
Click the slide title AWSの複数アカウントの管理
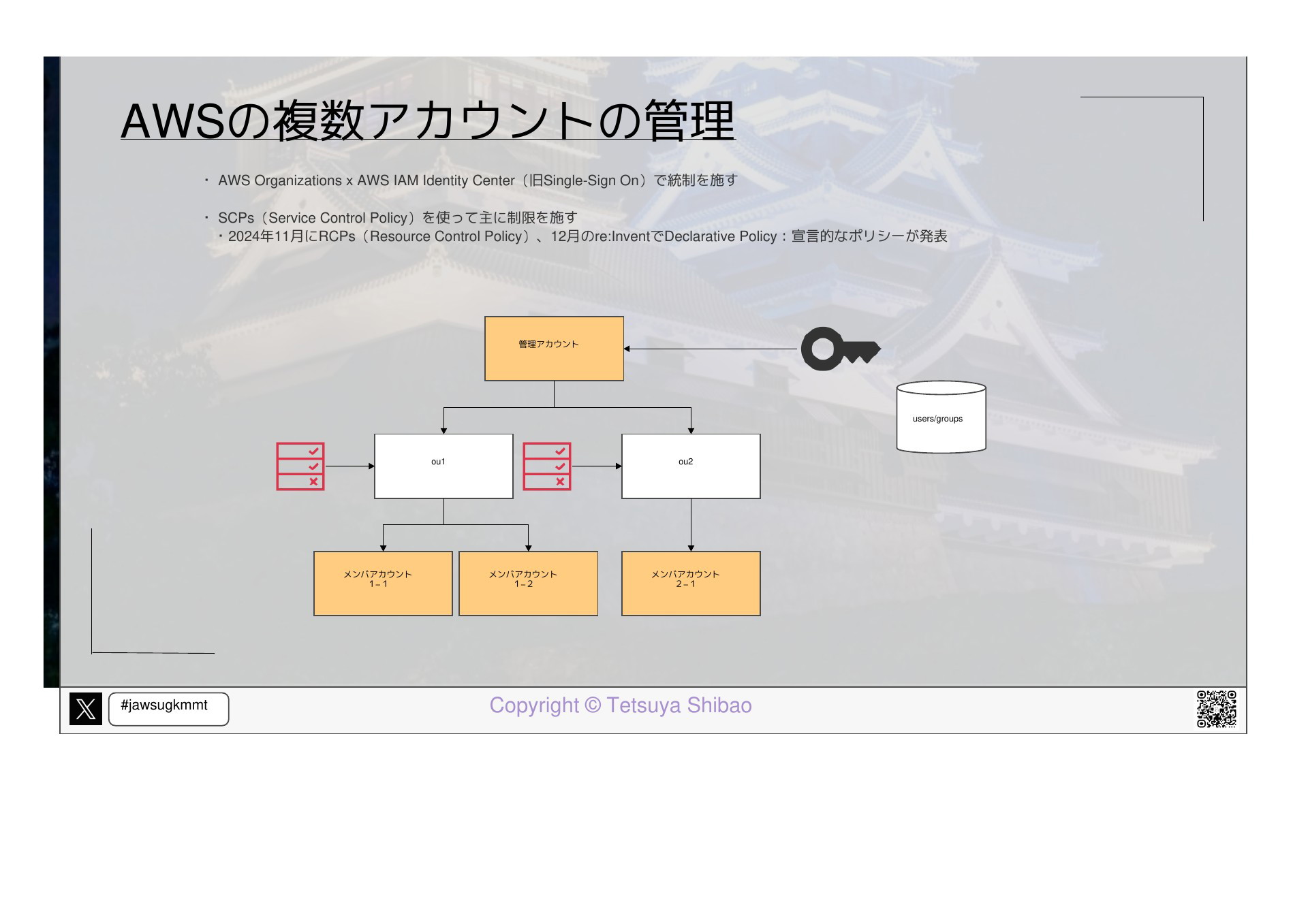click(428, 121)
